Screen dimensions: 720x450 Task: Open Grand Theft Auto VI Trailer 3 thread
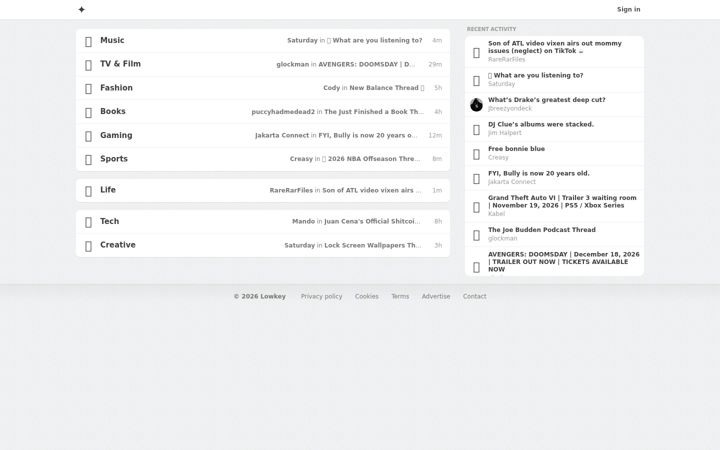[562, 202]
